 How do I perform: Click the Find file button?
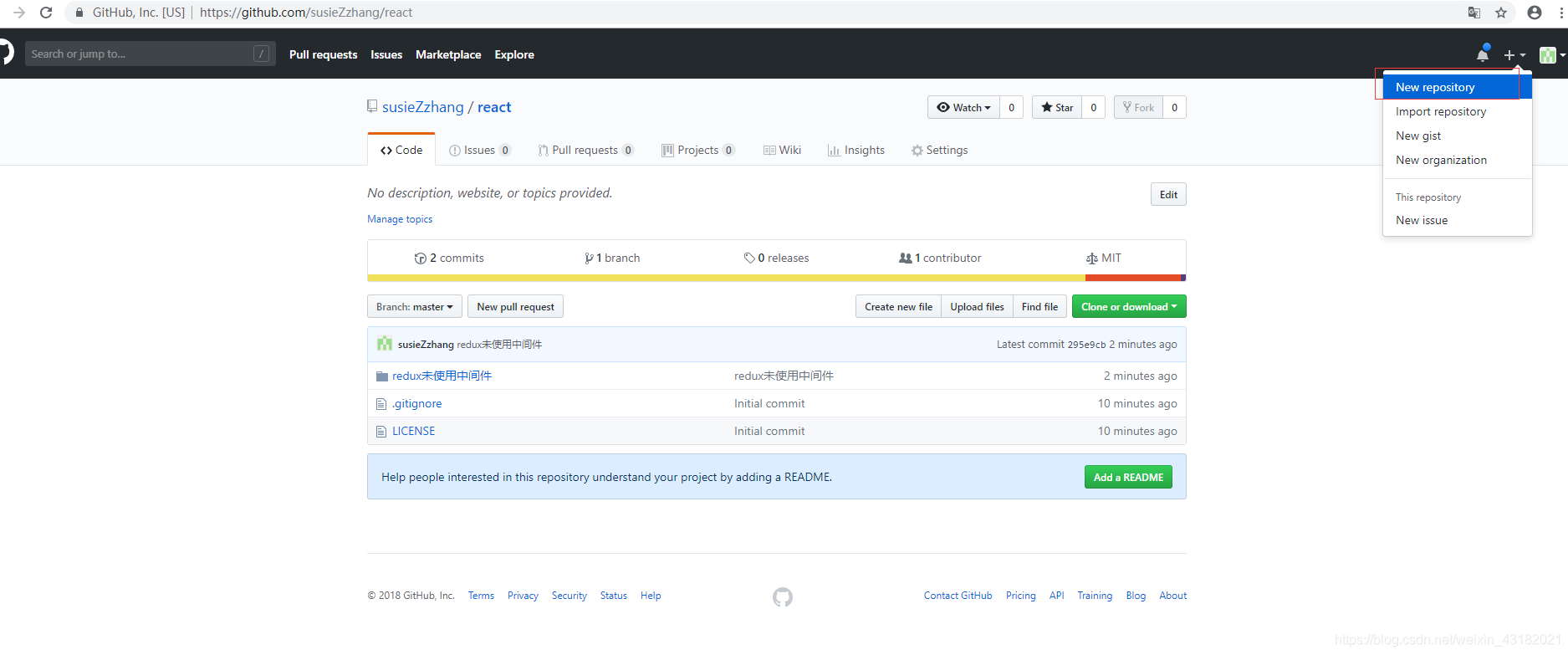1040,307
